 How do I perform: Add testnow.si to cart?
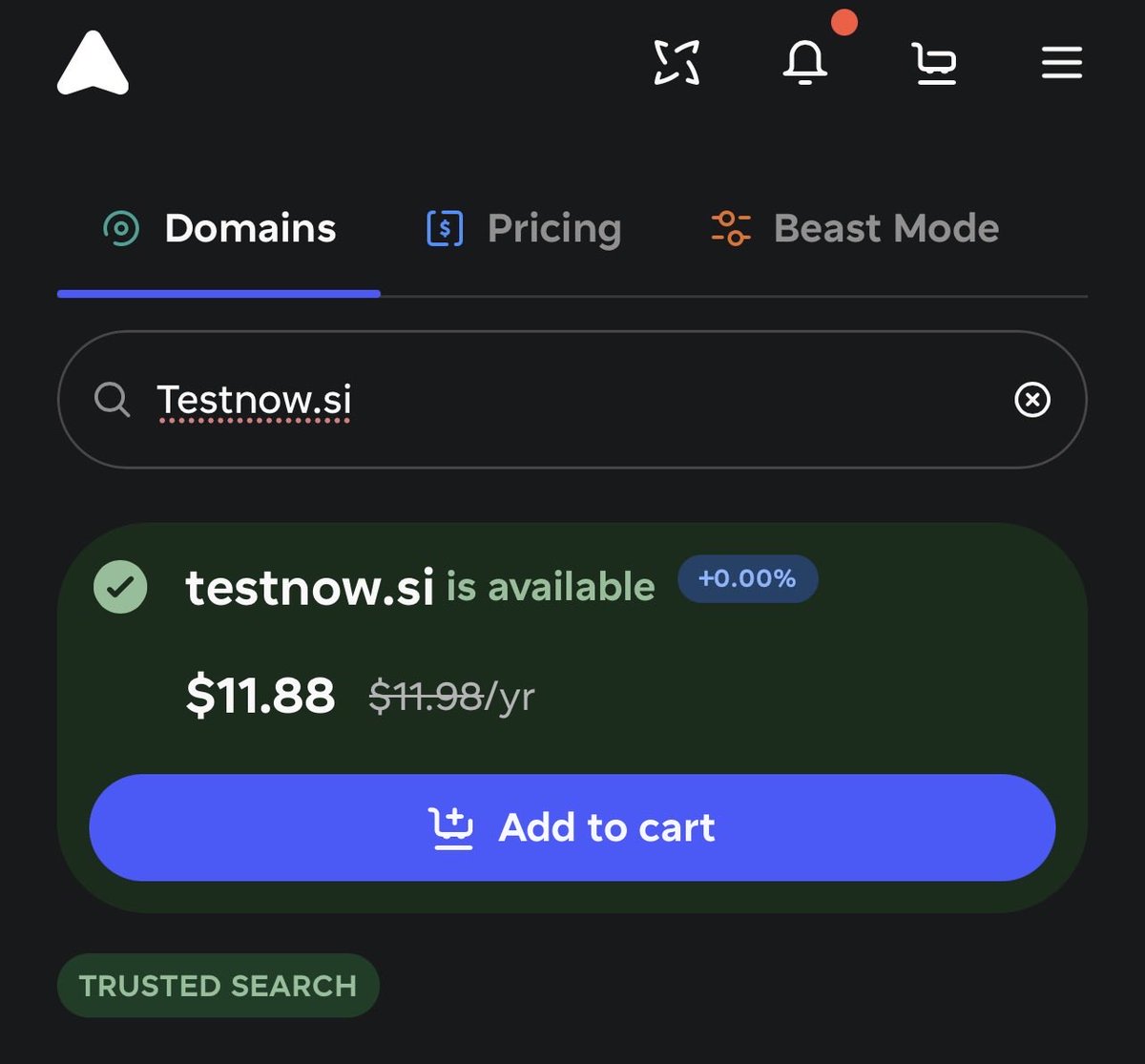click(x=572, y=827)
